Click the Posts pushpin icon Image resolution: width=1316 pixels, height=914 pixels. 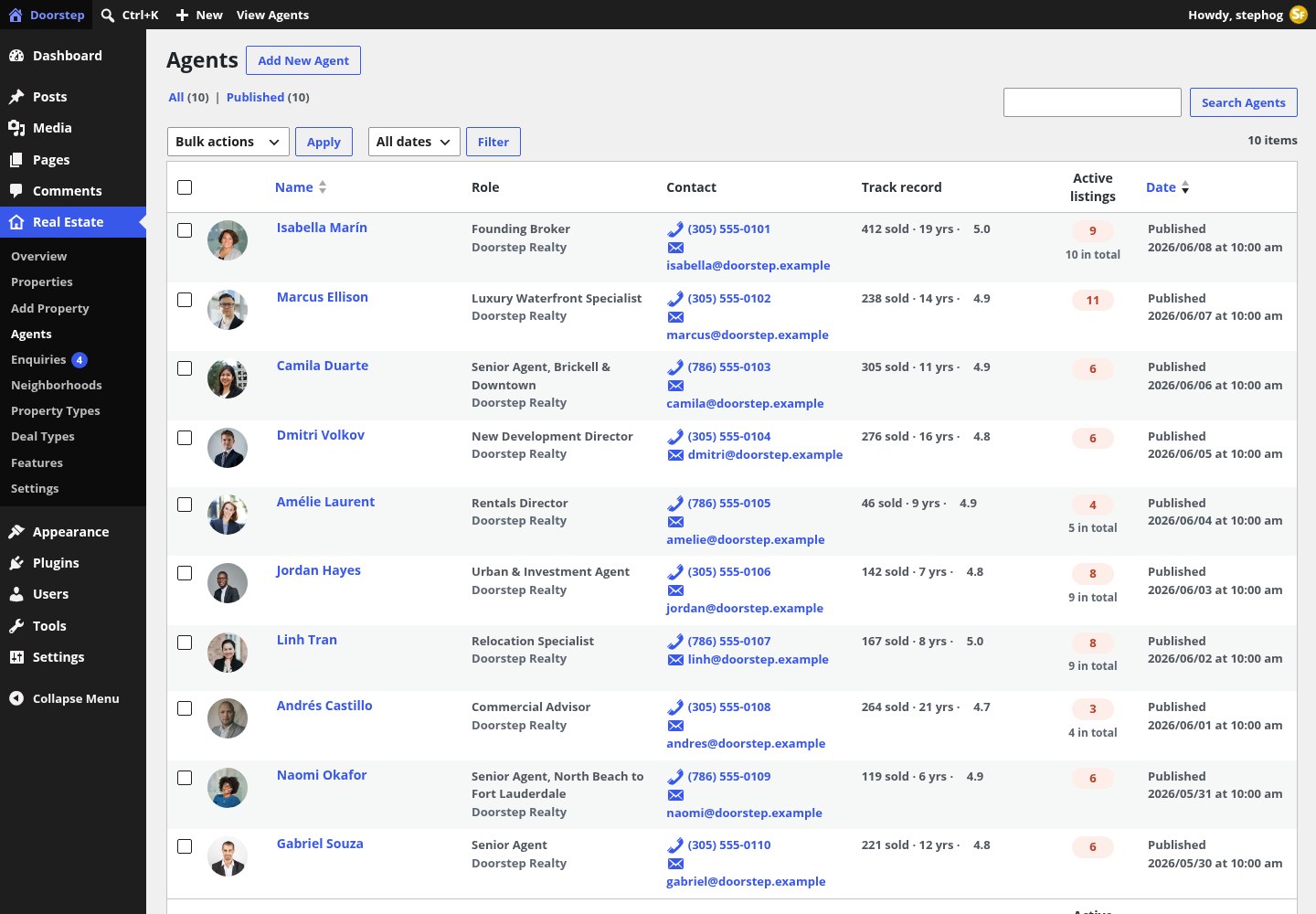[x=16, y=97]
